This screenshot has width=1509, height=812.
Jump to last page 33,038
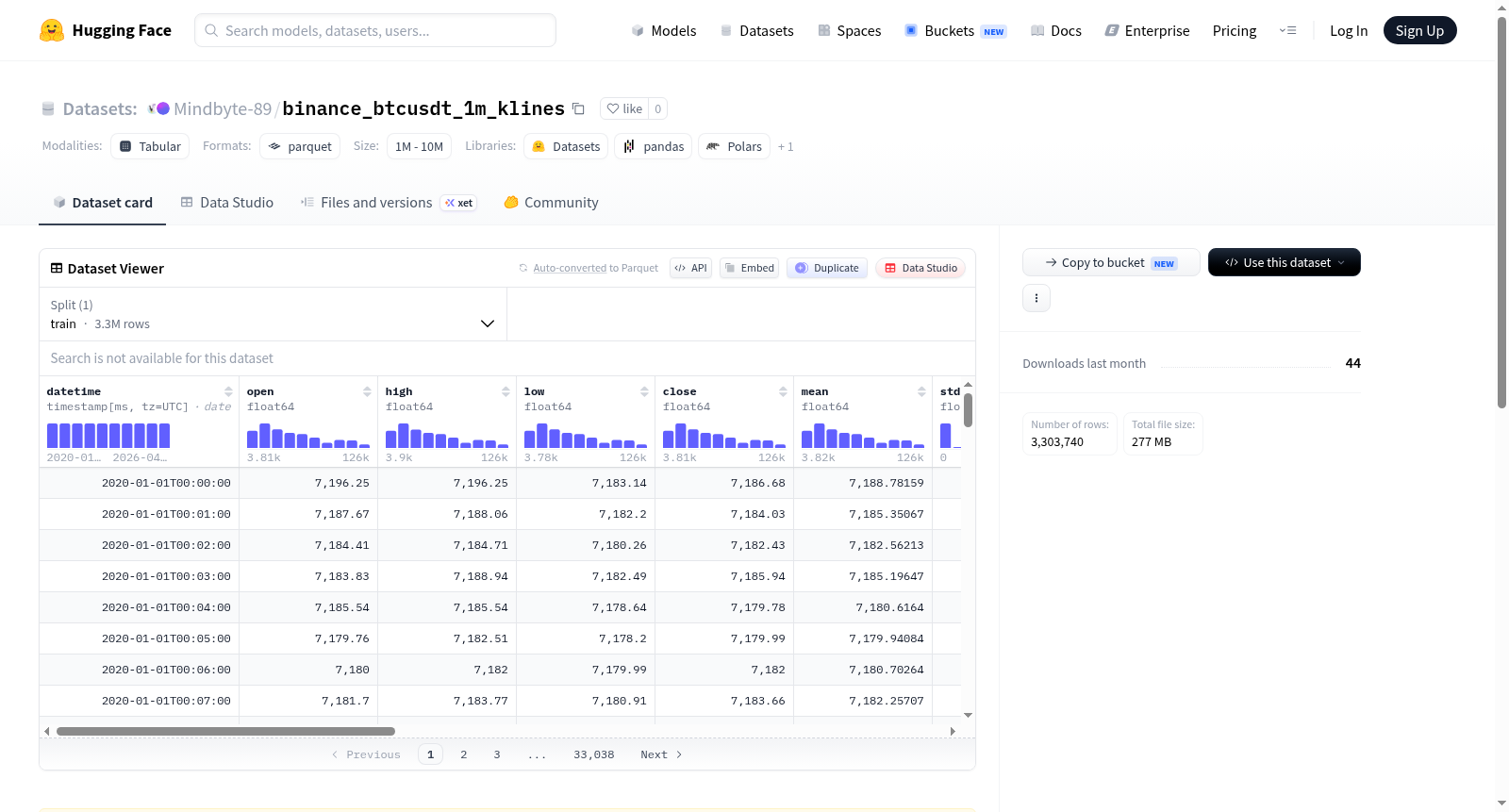click(594, 754)
